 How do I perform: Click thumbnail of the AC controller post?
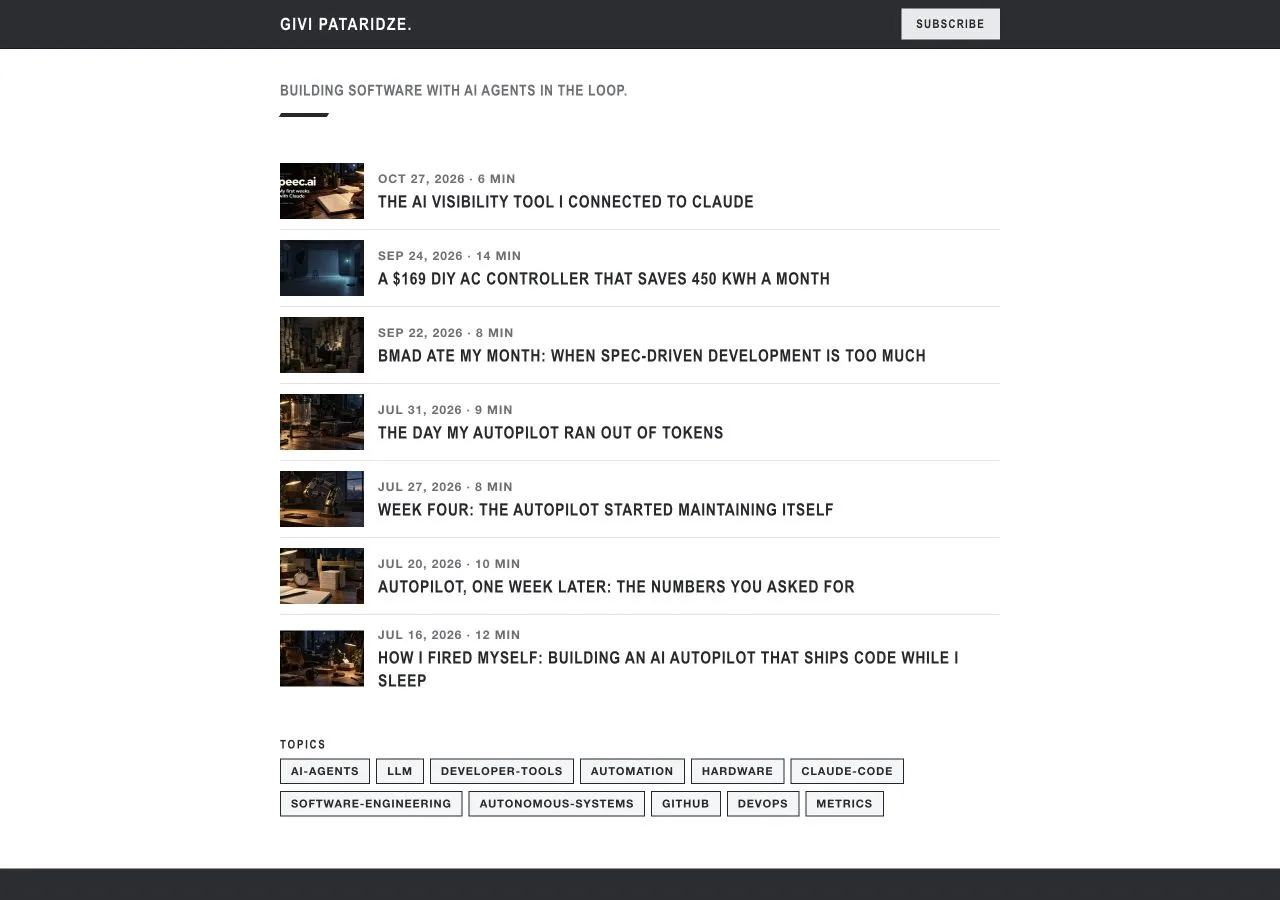tap(322, 268)
